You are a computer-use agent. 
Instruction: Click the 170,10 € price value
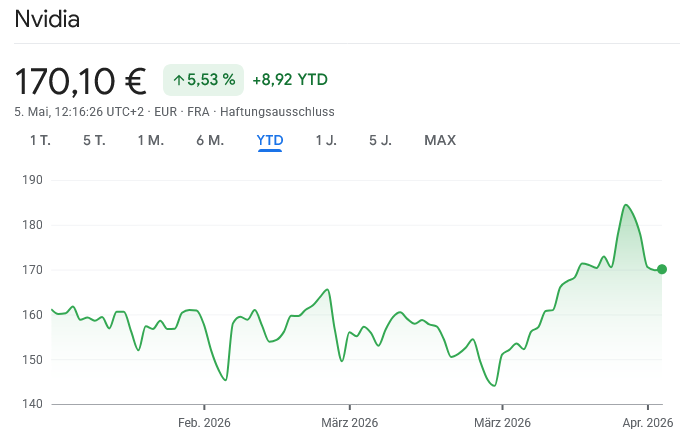[x=81, y=81]
